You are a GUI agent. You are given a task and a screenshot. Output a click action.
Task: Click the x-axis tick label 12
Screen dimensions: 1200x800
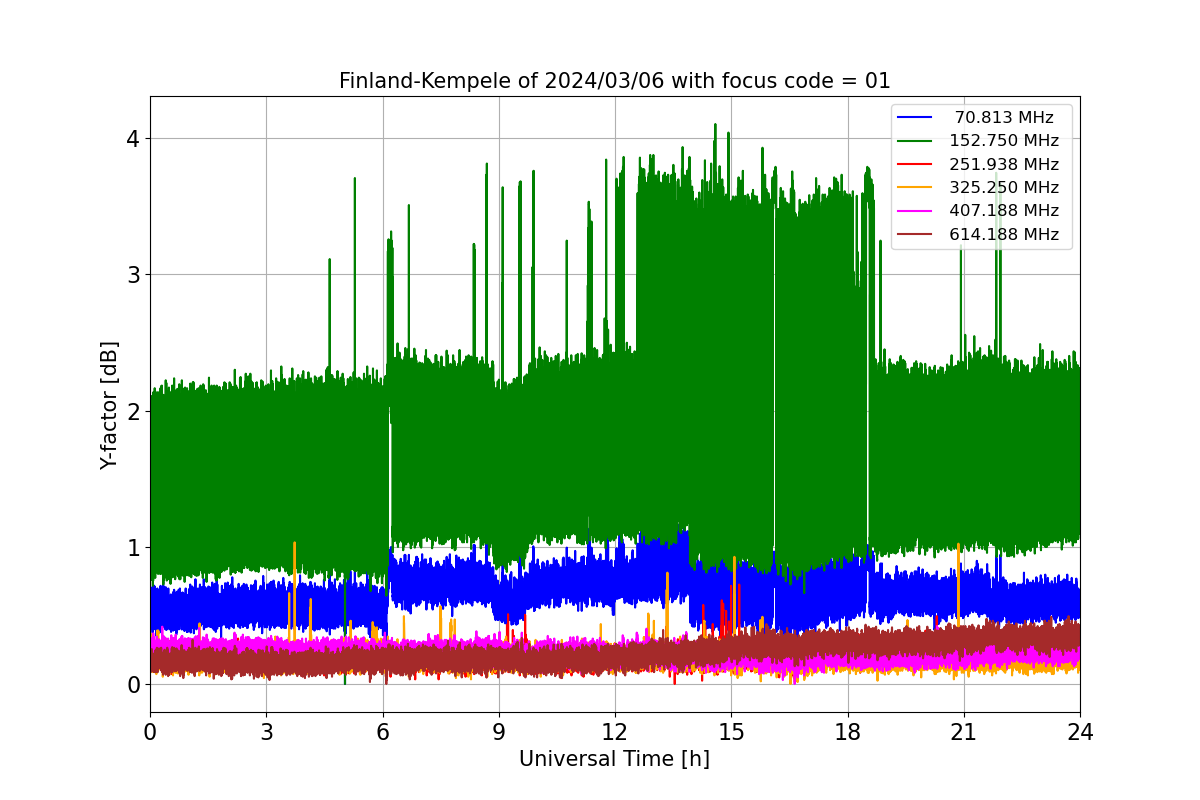pyautogui.click(x=615, y=732)
